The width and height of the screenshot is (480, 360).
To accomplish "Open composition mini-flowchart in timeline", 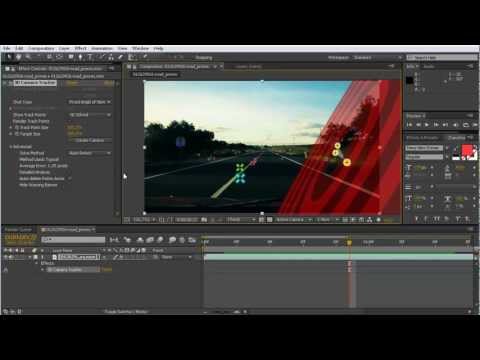I will pyautogui.click(x=114, y=240).
